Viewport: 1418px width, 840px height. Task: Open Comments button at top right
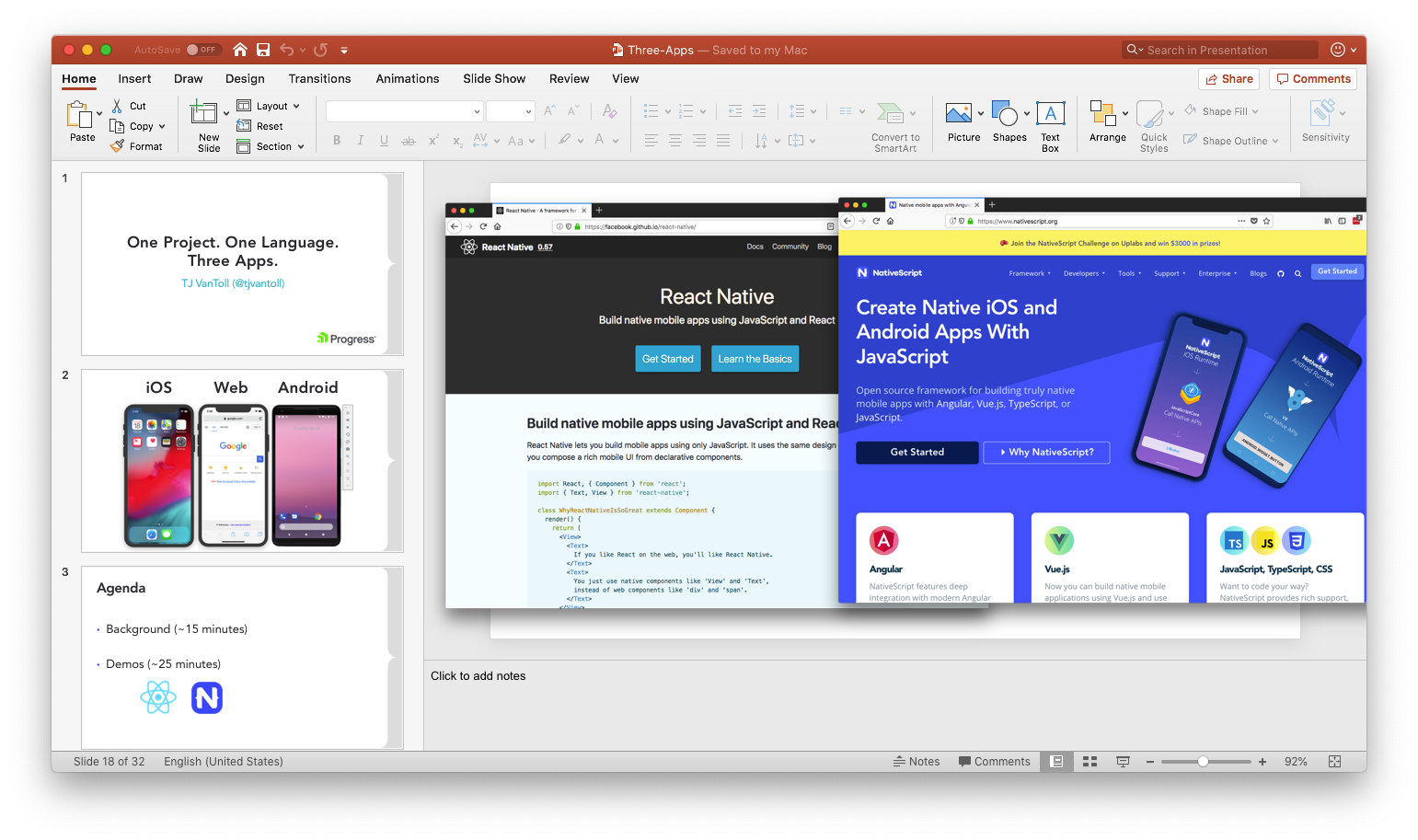coord(1313,79)
